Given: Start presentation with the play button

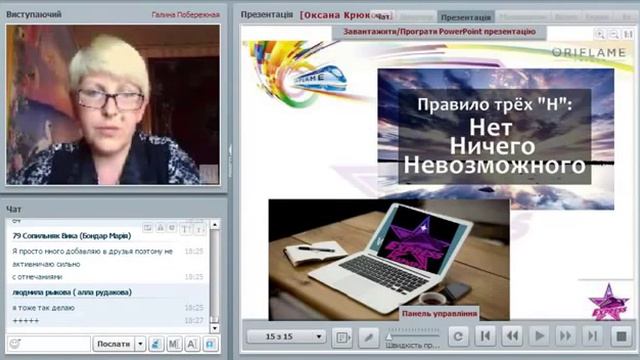Looking at the screenshot, I should [539, 336].
